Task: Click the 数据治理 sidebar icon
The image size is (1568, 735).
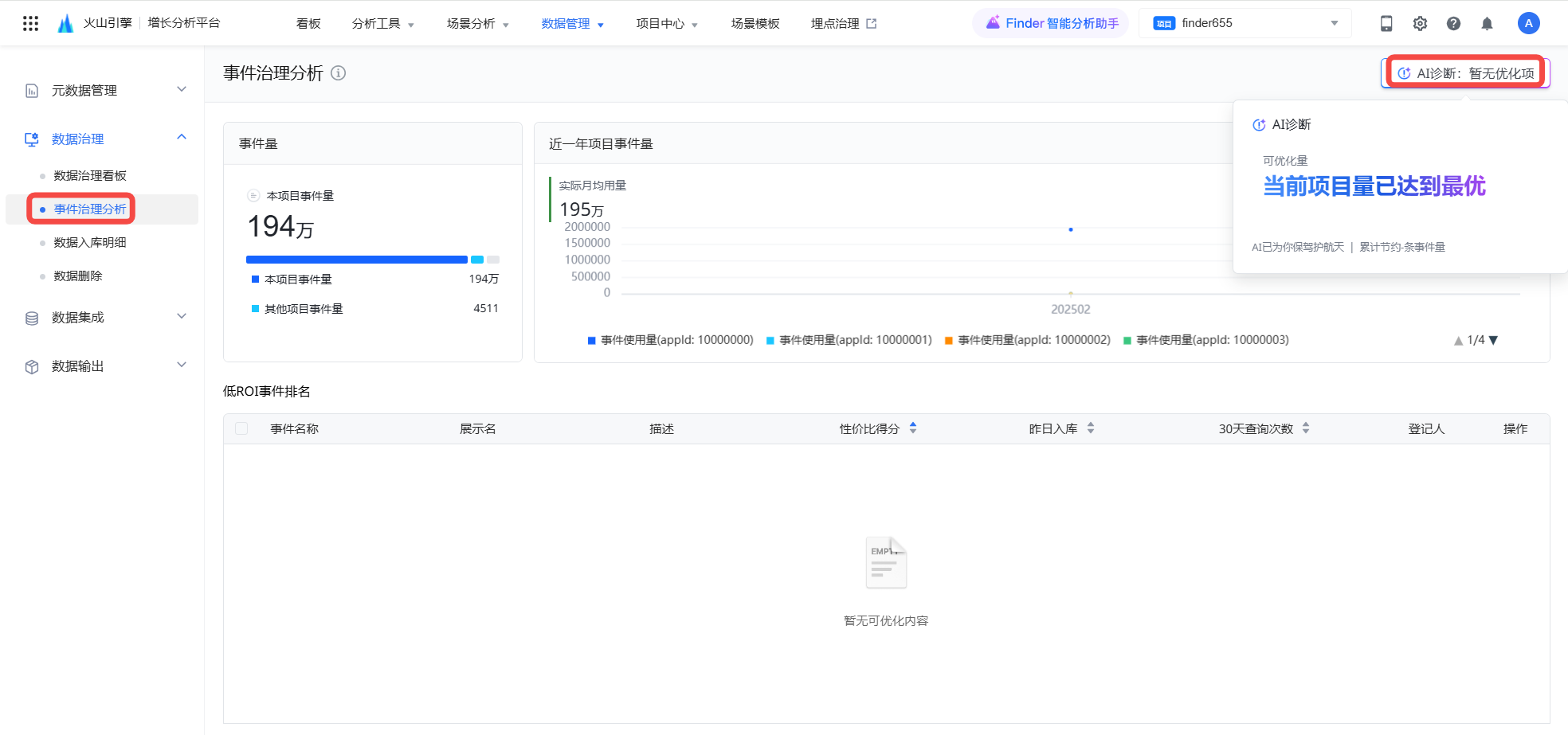Action: coord(32,139)
